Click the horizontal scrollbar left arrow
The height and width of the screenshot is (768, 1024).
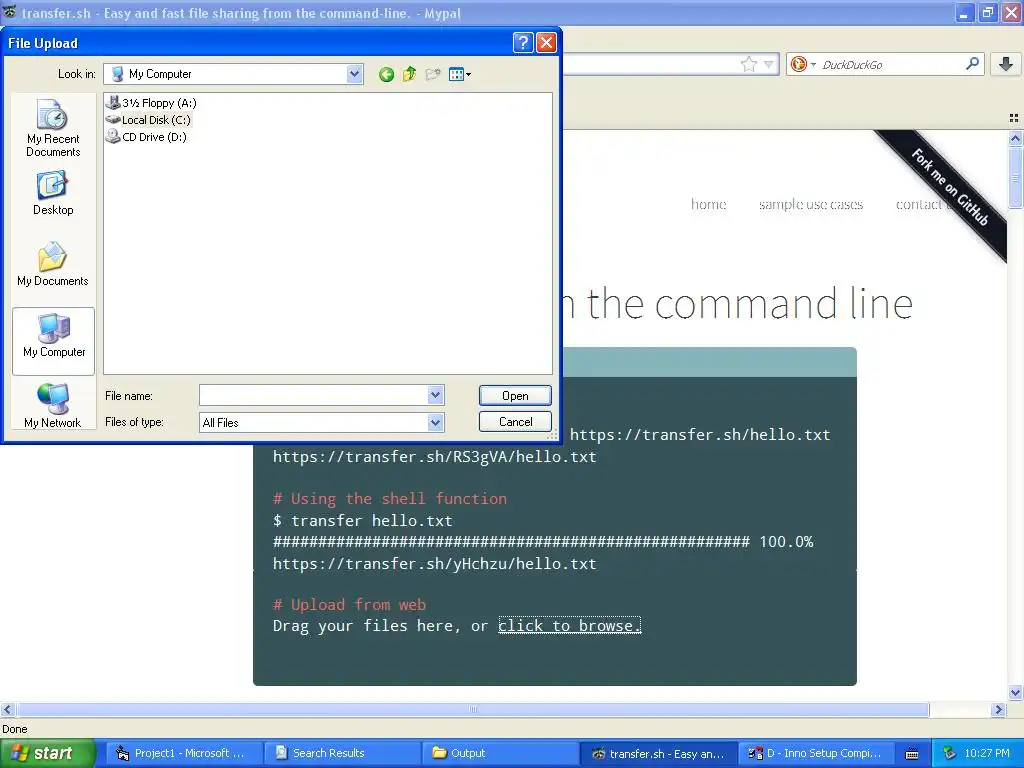[x=8, y=709]
